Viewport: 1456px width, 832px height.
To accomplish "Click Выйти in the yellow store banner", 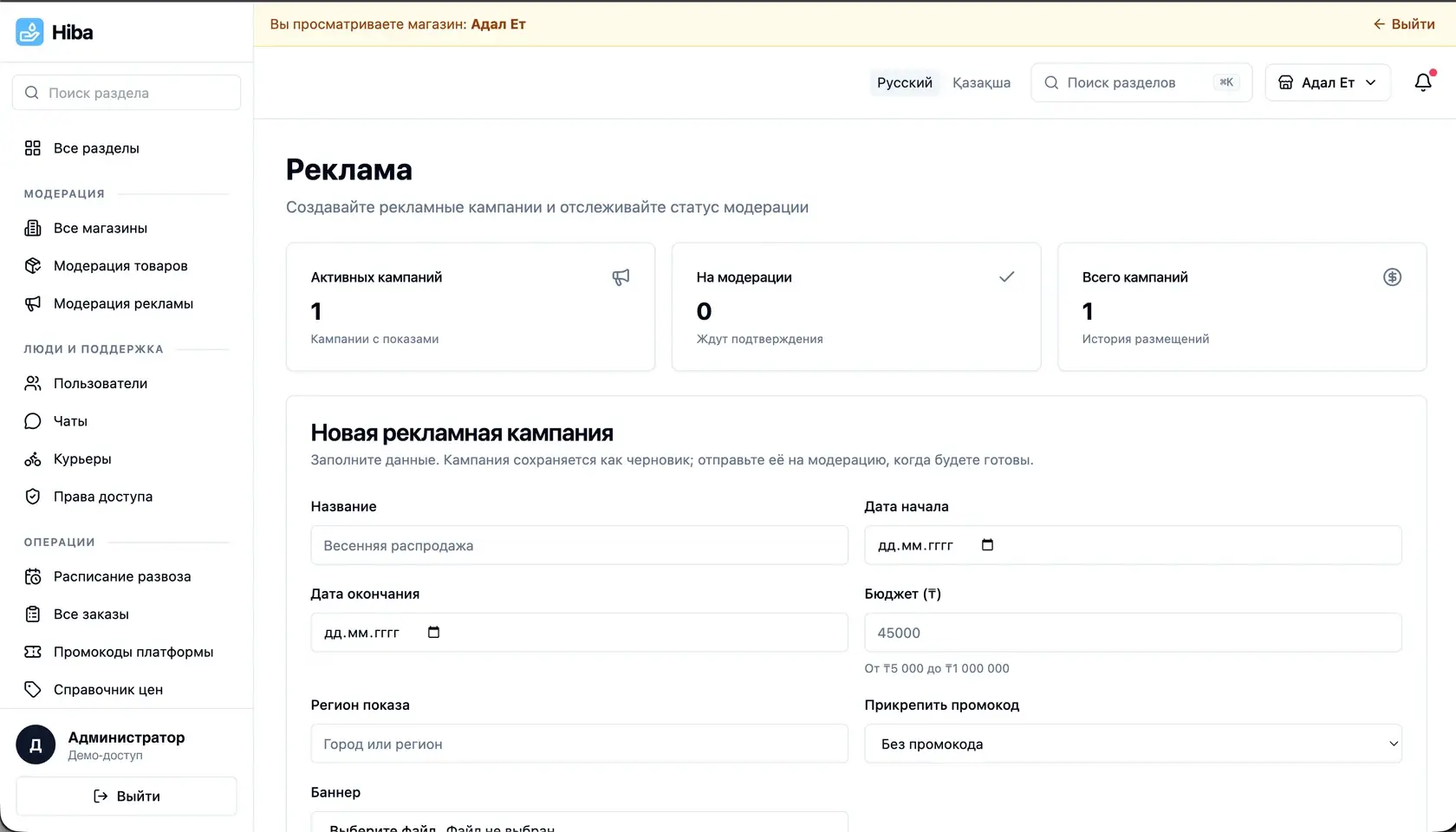I will coord(1404,24).
